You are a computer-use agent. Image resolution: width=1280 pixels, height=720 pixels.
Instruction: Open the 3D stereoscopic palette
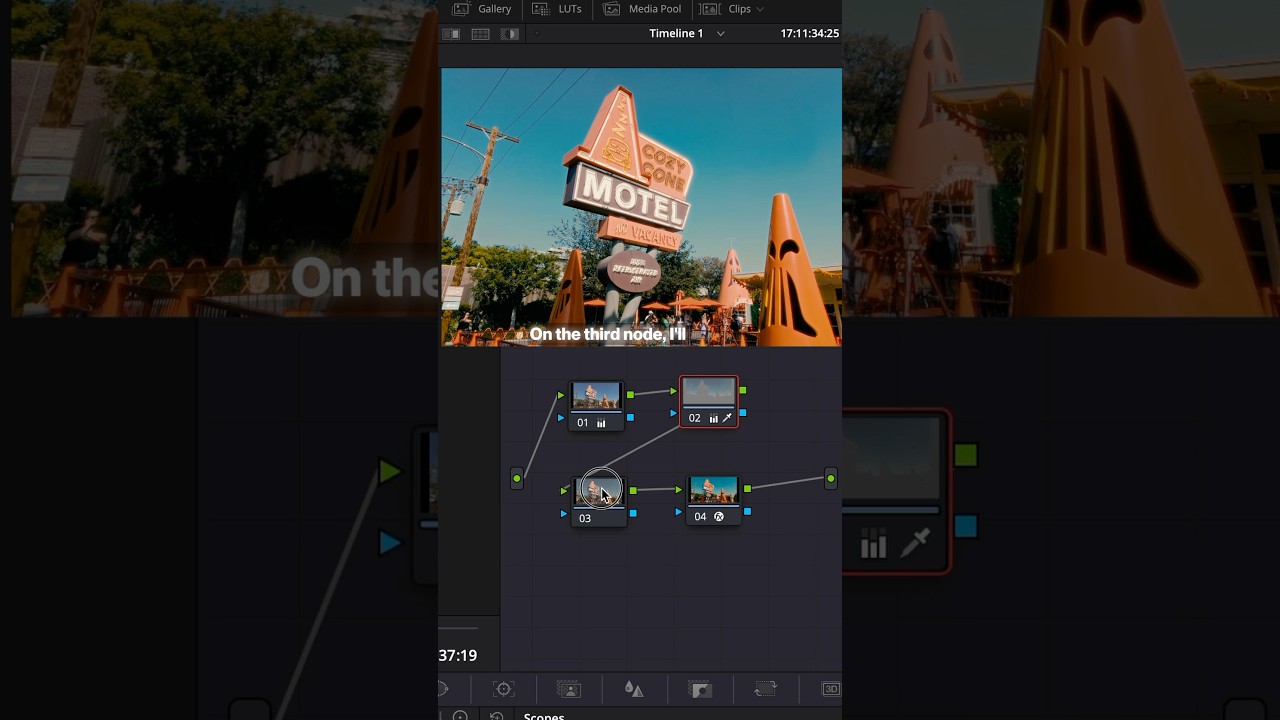point(830,689)
